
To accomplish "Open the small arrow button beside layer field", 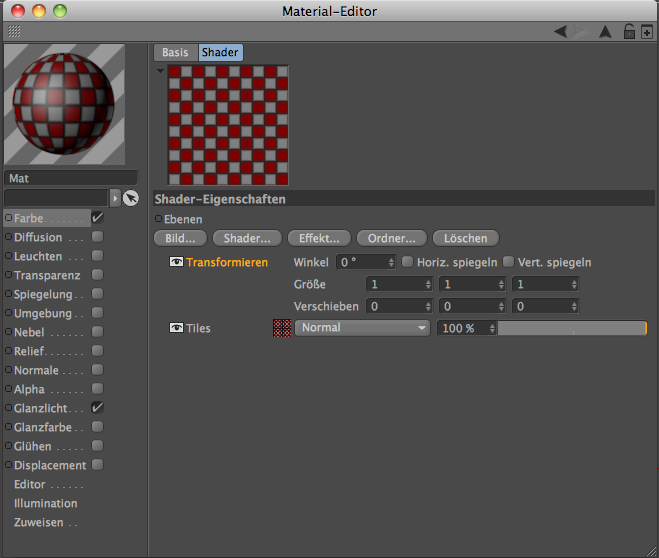I will [115, 198].
